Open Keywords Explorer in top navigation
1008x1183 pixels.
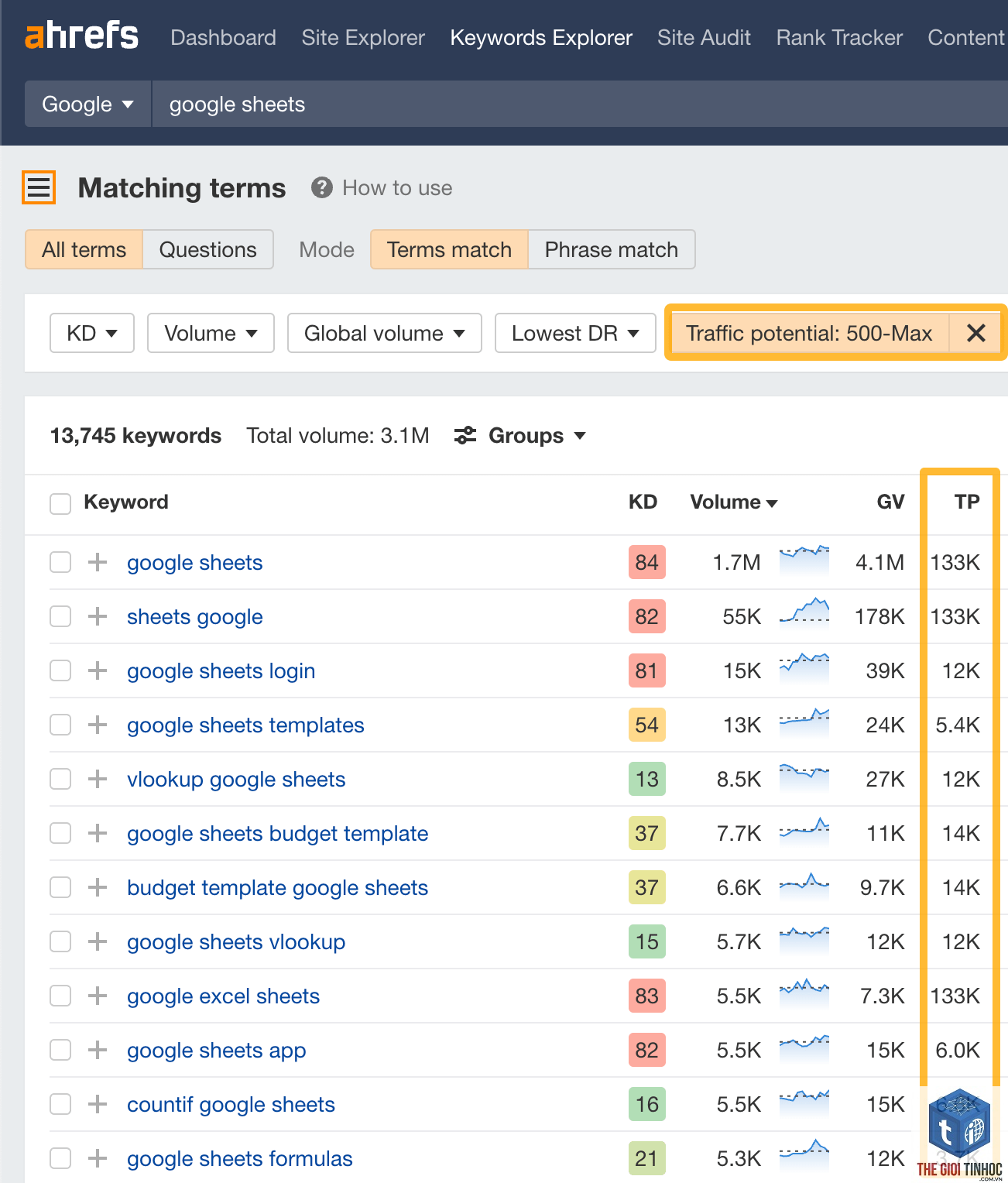(541, 37)
